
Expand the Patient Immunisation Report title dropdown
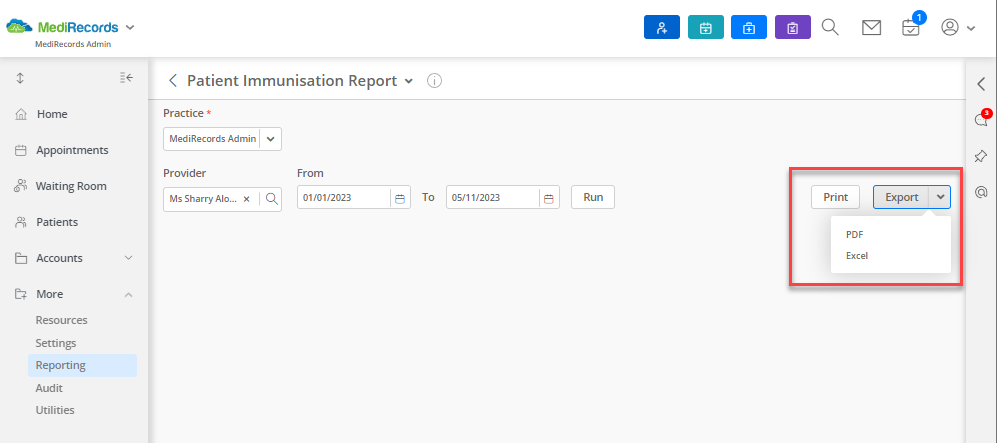[x=409, y=81]
